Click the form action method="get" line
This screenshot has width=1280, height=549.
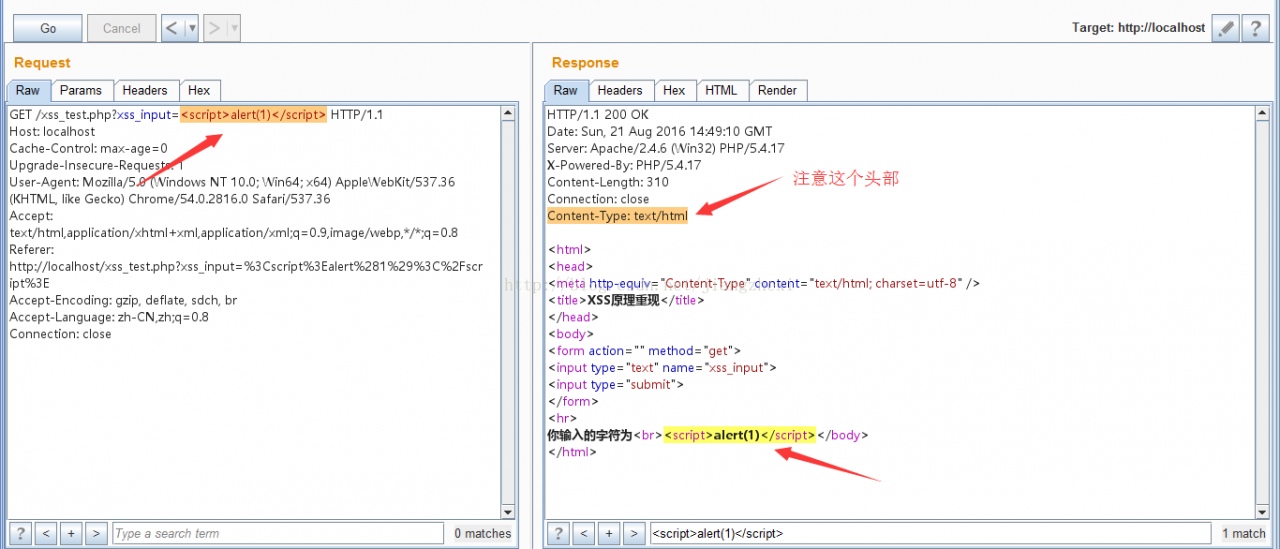(645, 351)
